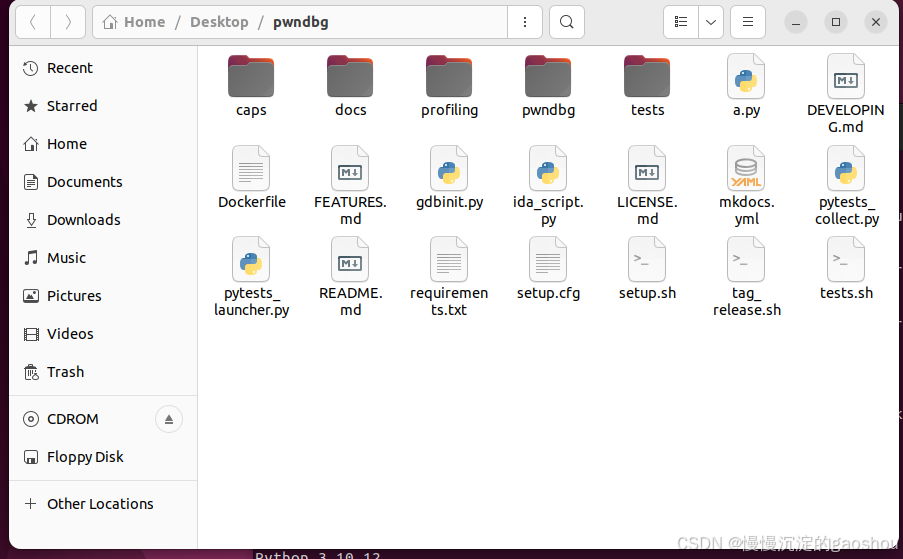The width and height of the screenshot is (903, 559).
Task: Open Other Locations in the sidebar
Action: tap(104, 504)
